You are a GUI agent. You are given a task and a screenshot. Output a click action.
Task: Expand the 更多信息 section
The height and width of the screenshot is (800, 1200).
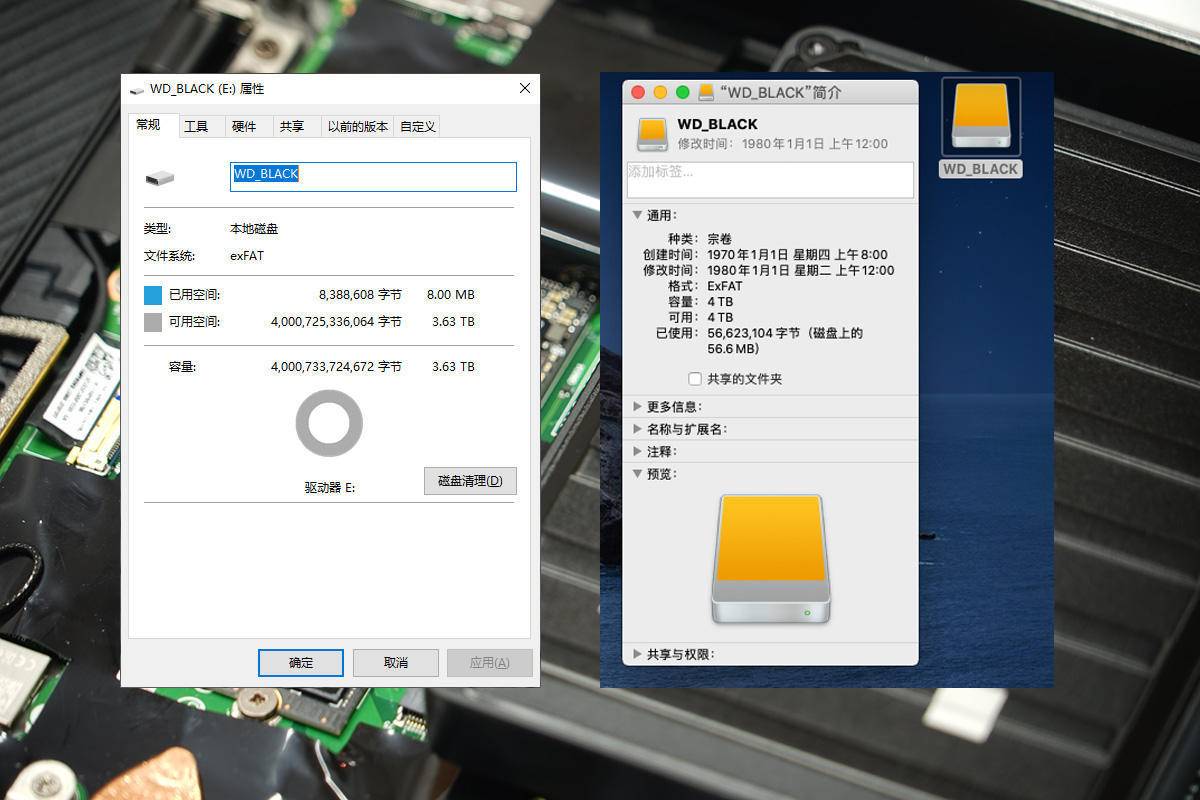(638, 406)
